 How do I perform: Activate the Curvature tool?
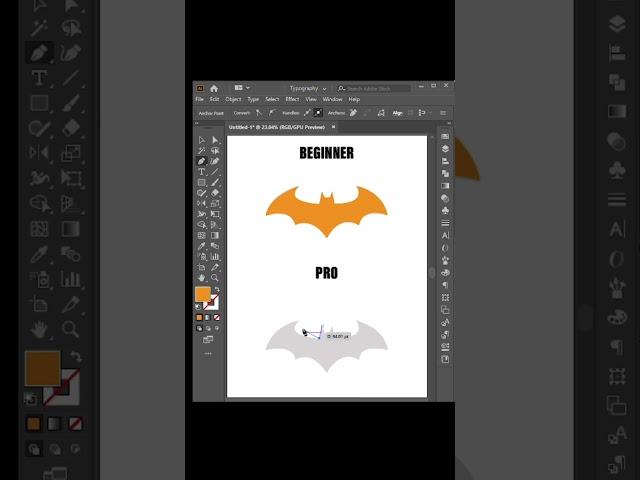click(x=215, y=161)
